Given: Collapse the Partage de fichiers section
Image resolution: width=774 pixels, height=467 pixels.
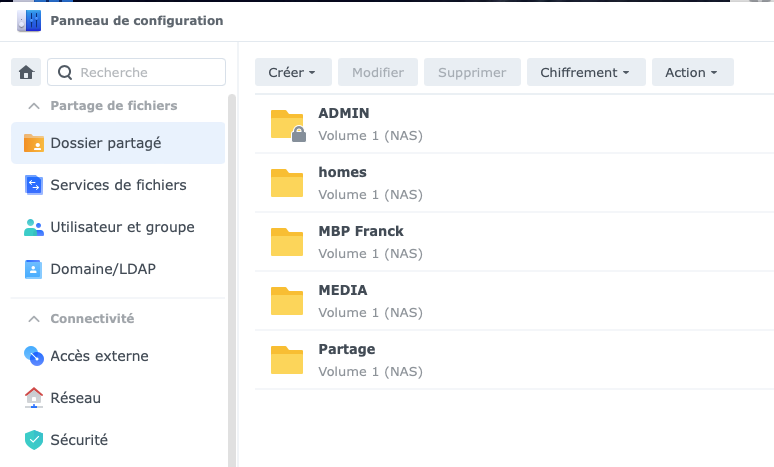Looking at the screenshot, I should (34, 105).
